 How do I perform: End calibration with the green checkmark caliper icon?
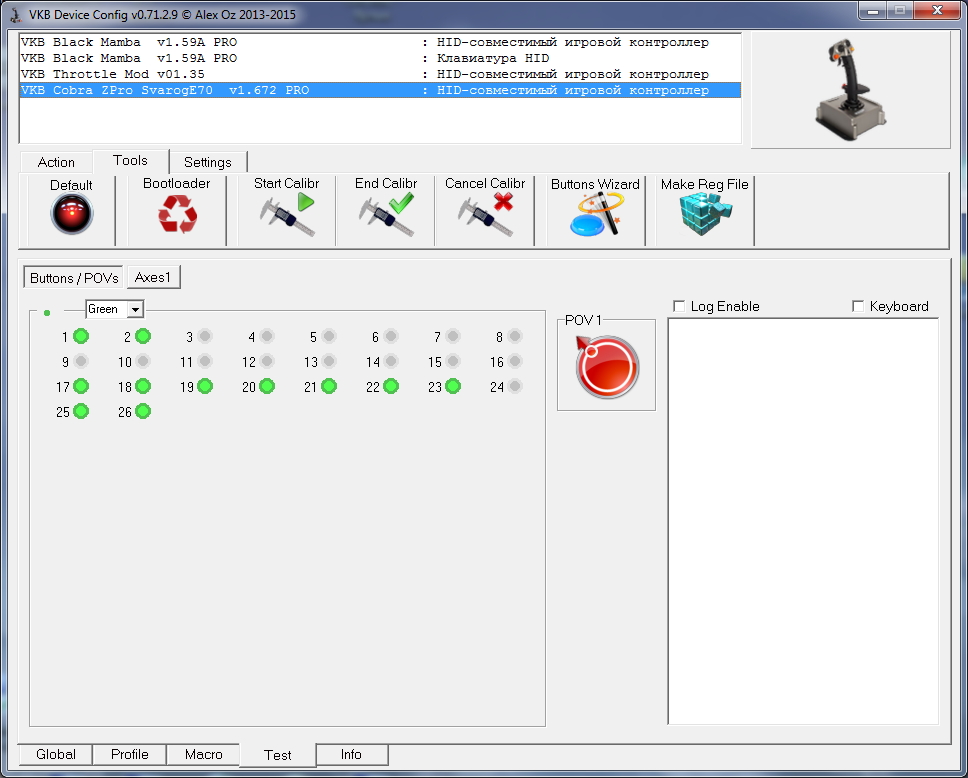tap(386, 214)
